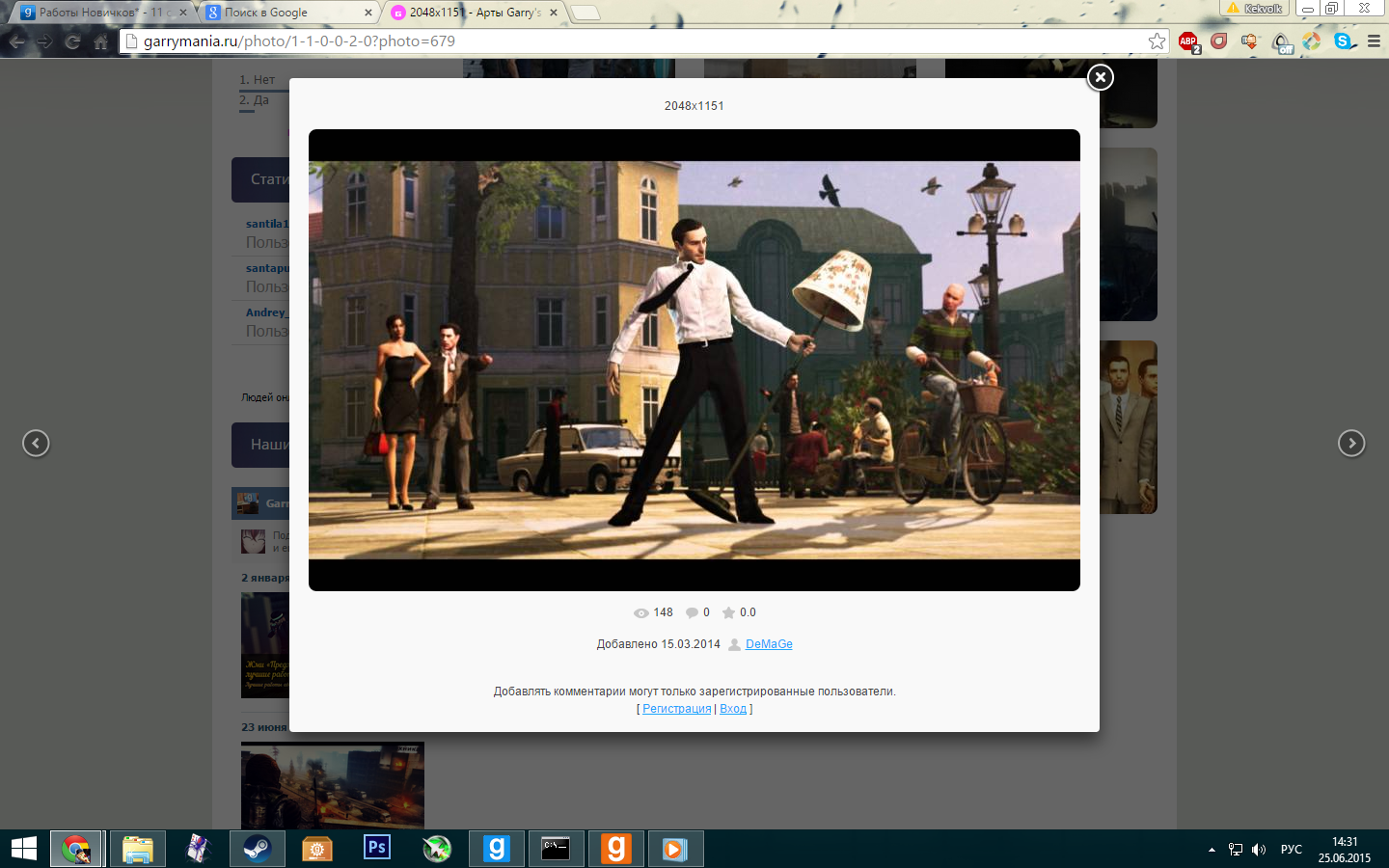Screen dimensions: 1389x868
Task: Reload the page
Action: click(72, 41)
